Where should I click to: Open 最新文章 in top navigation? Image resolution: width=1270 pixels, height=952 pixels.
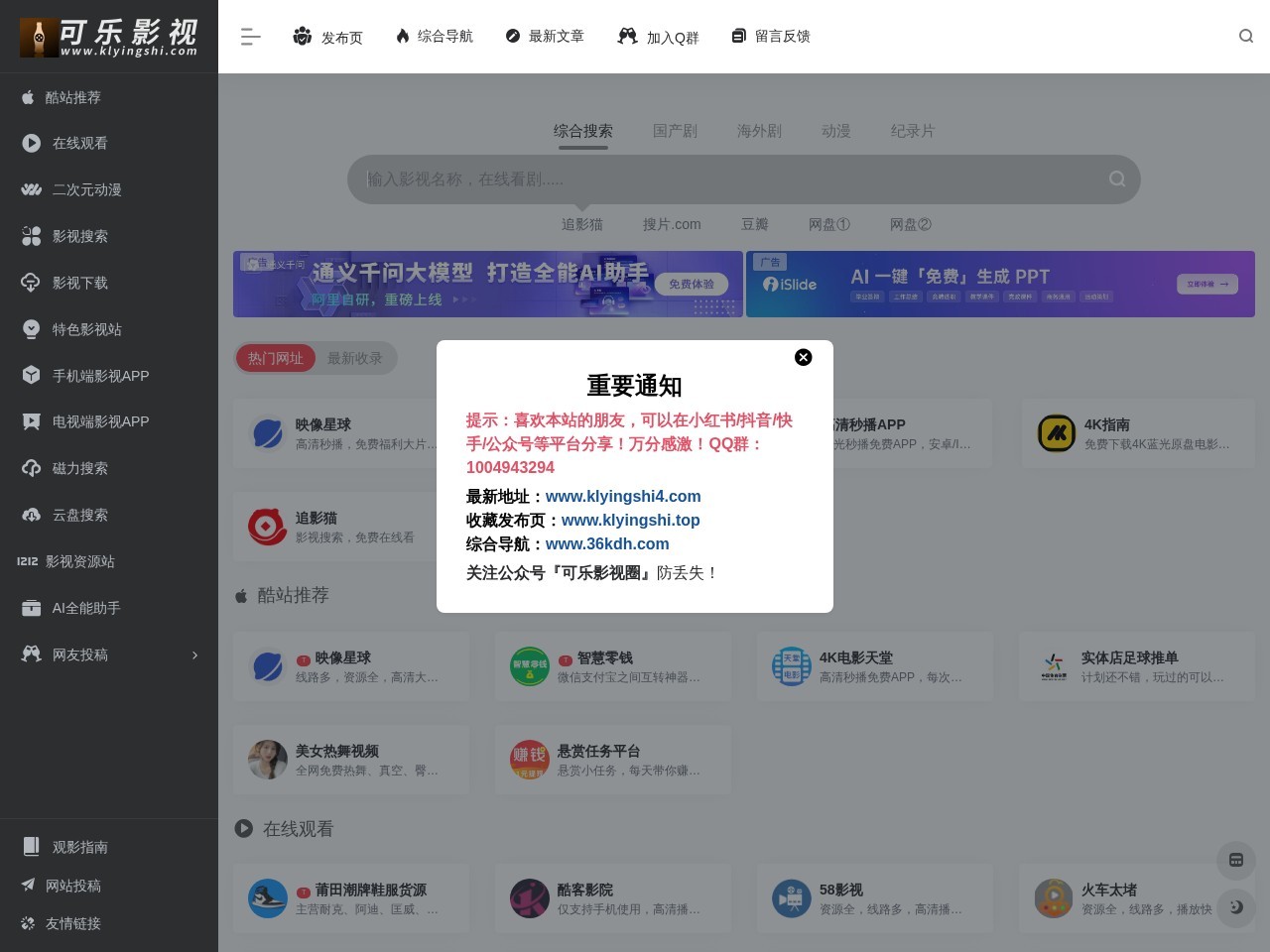pyautogui.click(x=545, y=36)
